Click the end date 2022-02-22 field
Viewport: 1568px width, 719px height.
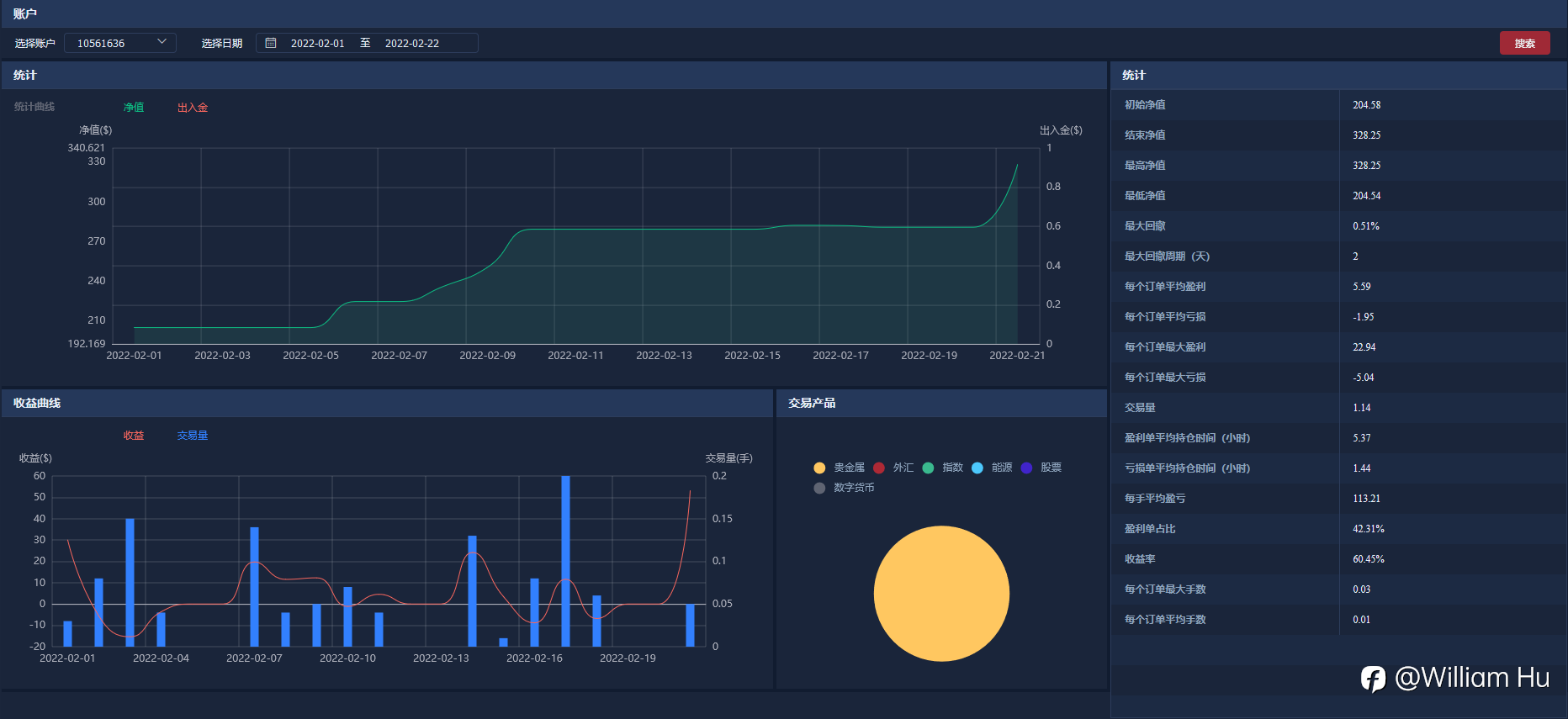point(412,43)
